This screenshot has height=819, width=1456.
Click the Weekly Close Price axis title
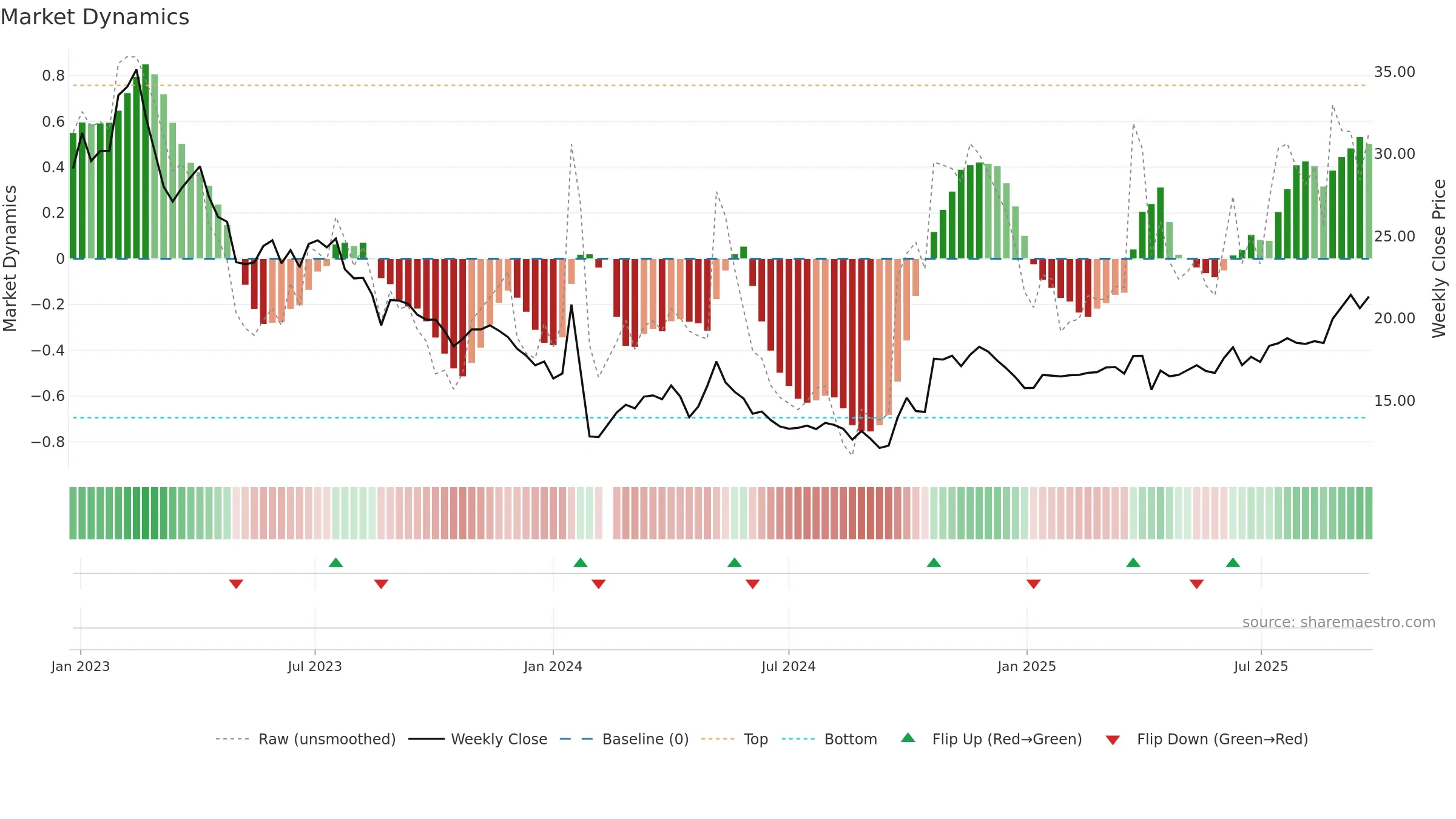point(1439,258)
